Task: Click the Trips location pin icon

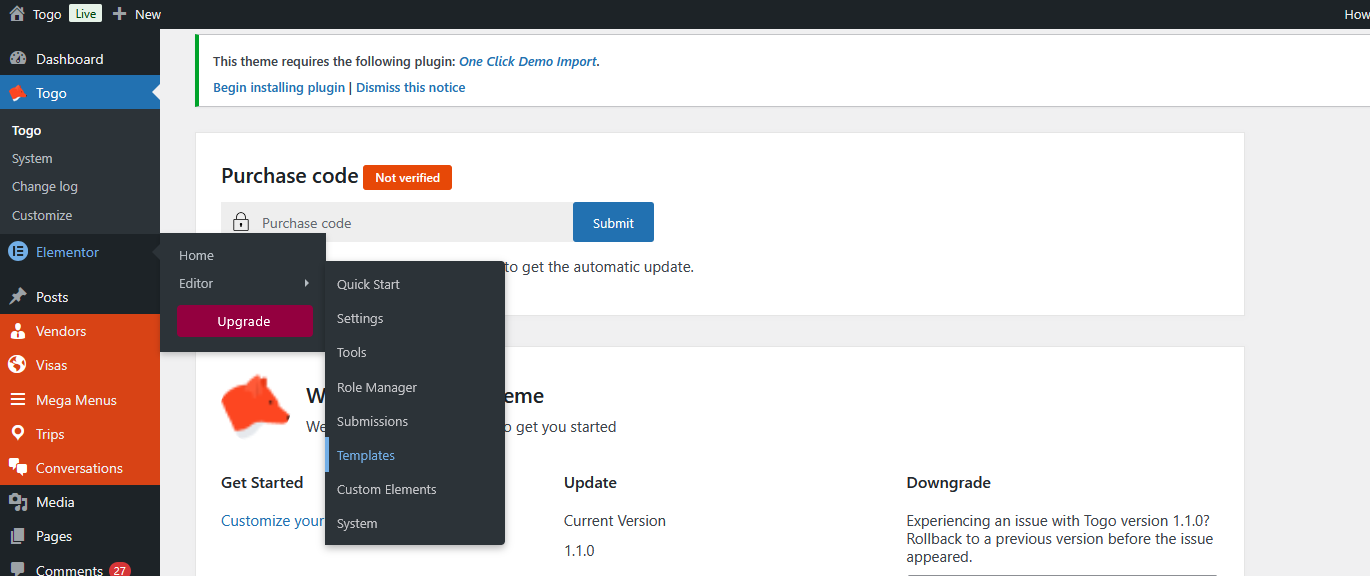Action: click(x=17, y=434)
